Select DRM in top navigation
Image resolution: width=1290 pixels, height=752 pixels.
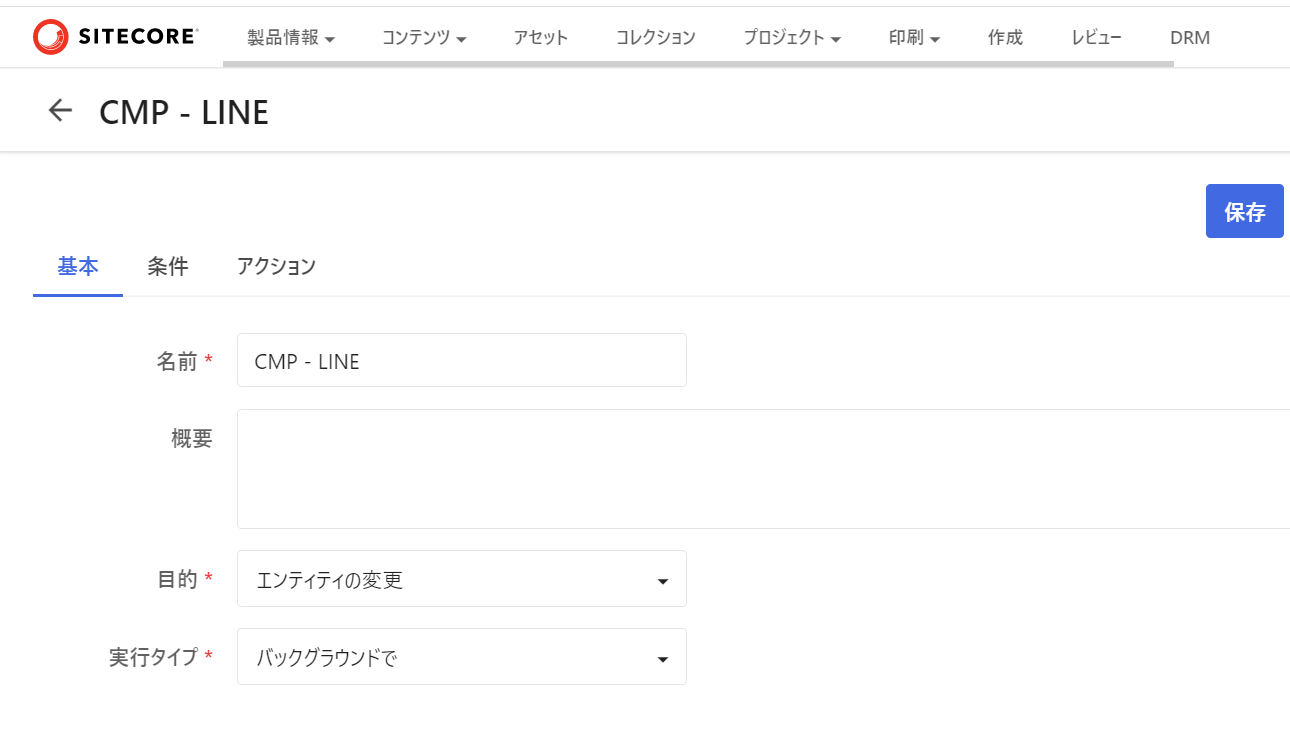tap(1190, 38)
